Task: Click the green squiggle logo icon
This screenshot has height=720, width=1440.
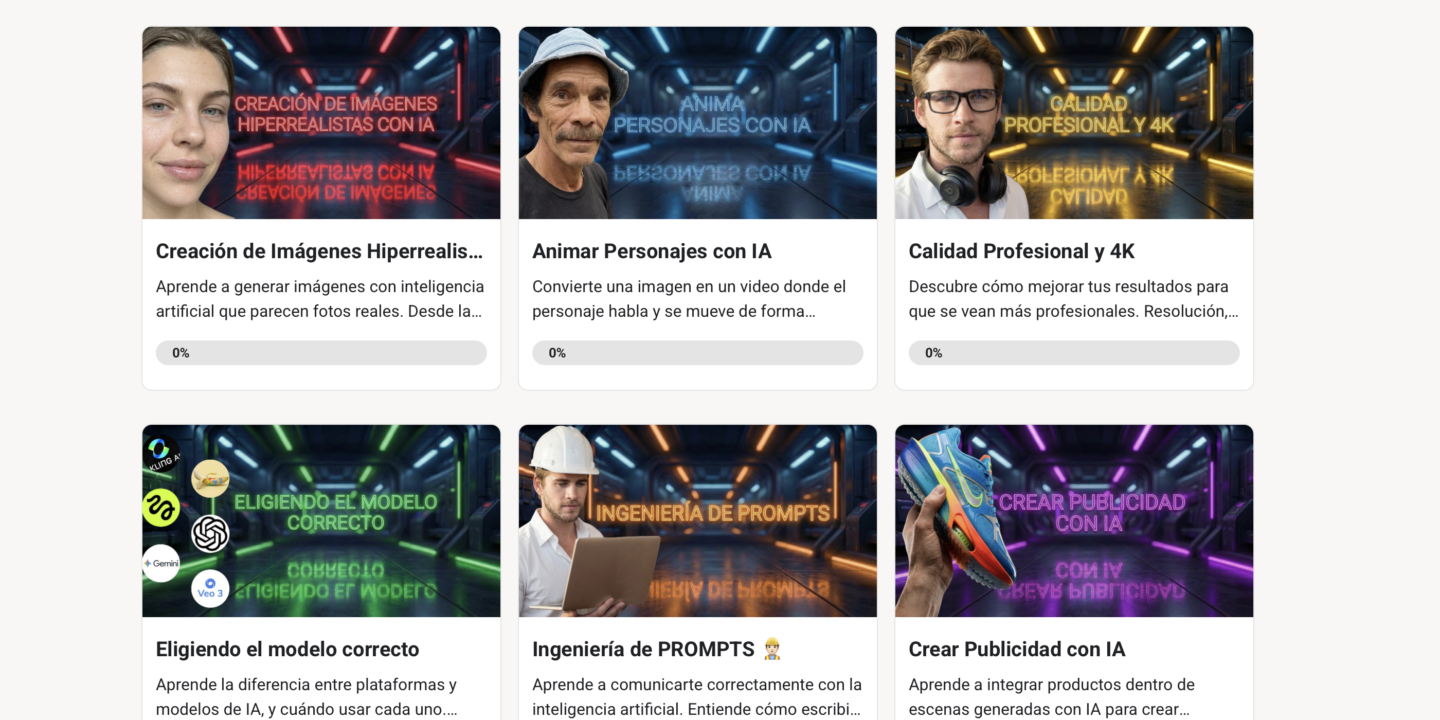Action: coord(161,508)
